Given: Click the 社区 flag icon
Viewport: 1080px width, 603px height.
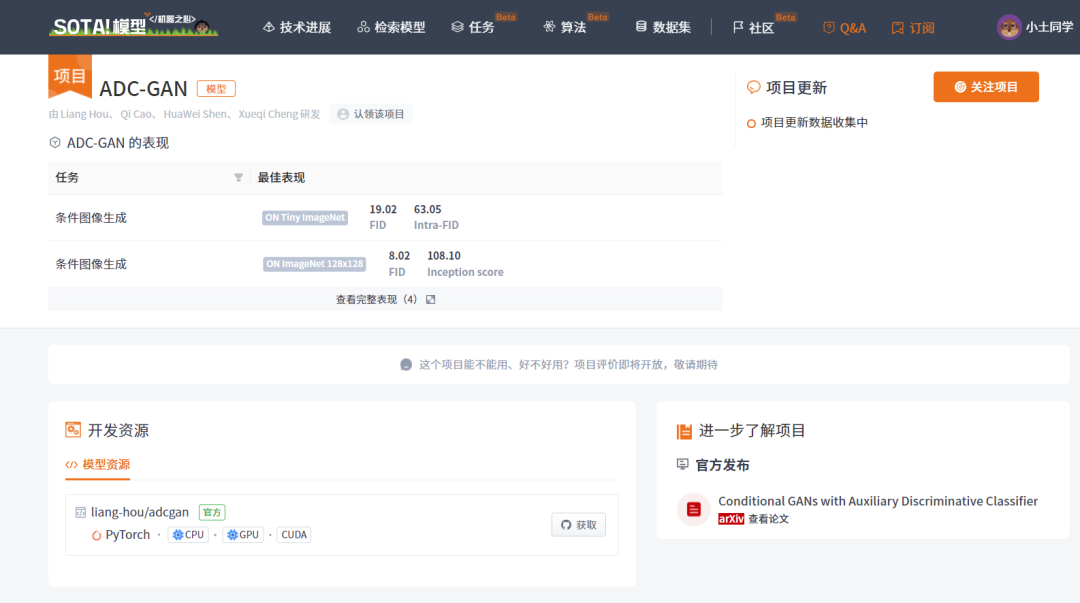Looking at the screenshot, I should [x=738, y=27].
